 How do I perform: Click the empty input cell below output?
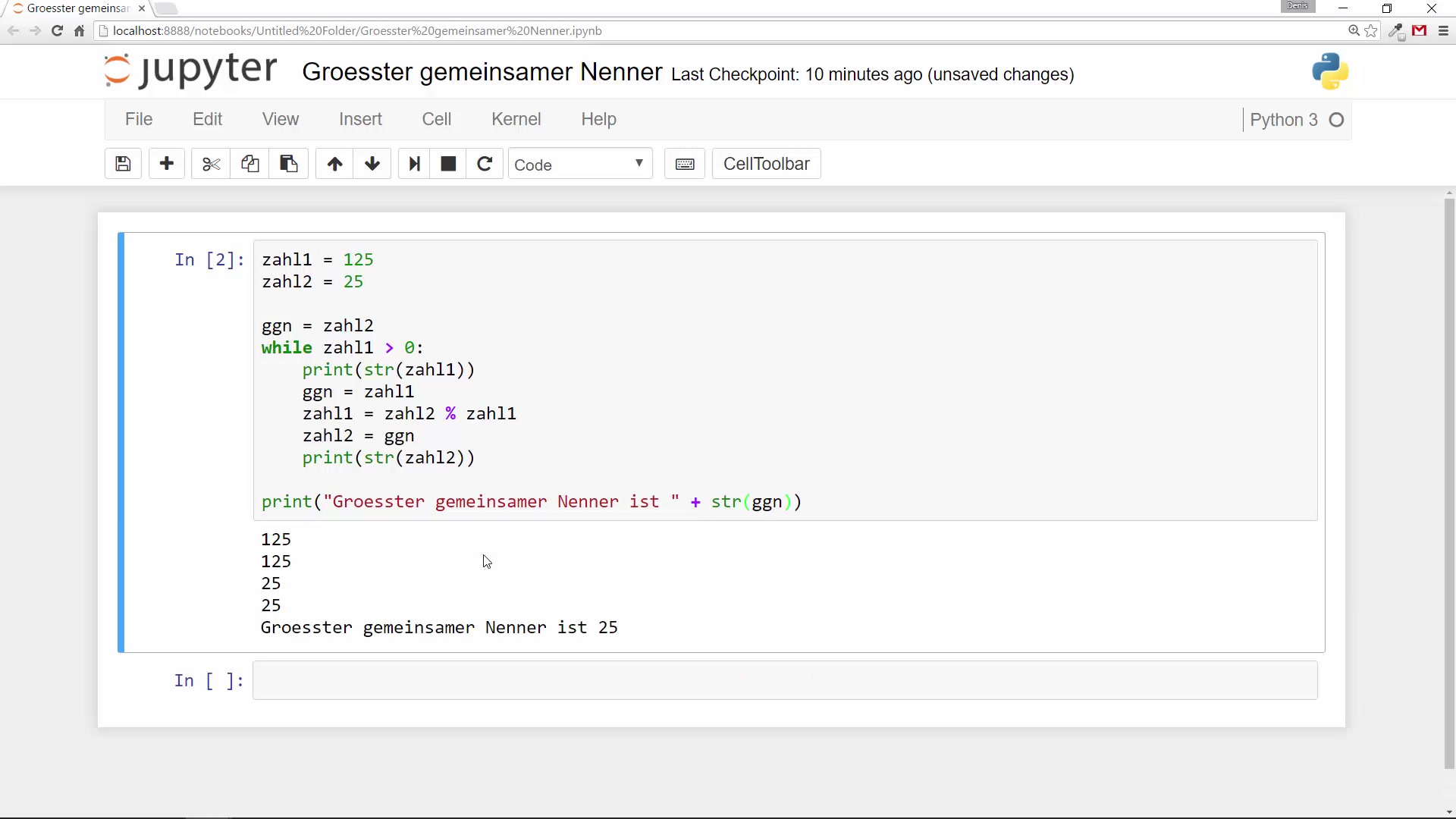pyautogui.click(x=785, y=680)
